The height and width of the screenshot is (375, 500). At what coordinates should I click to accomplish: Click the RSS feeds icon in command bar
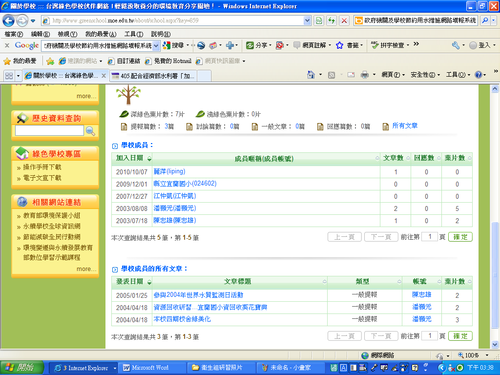tap(331, 75)
